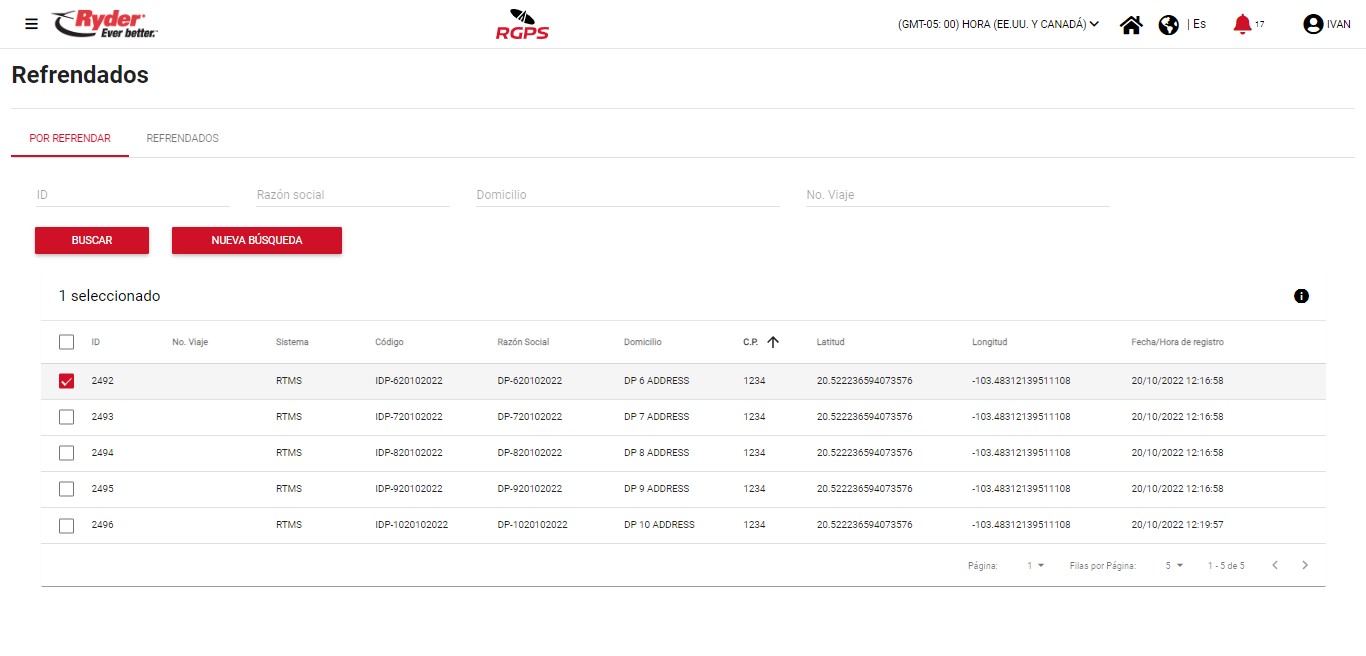The height and width of the screenshot is (656, 1366).
Task: Open the IVAN user profile icon
Action: click(x=1313, y=25)
